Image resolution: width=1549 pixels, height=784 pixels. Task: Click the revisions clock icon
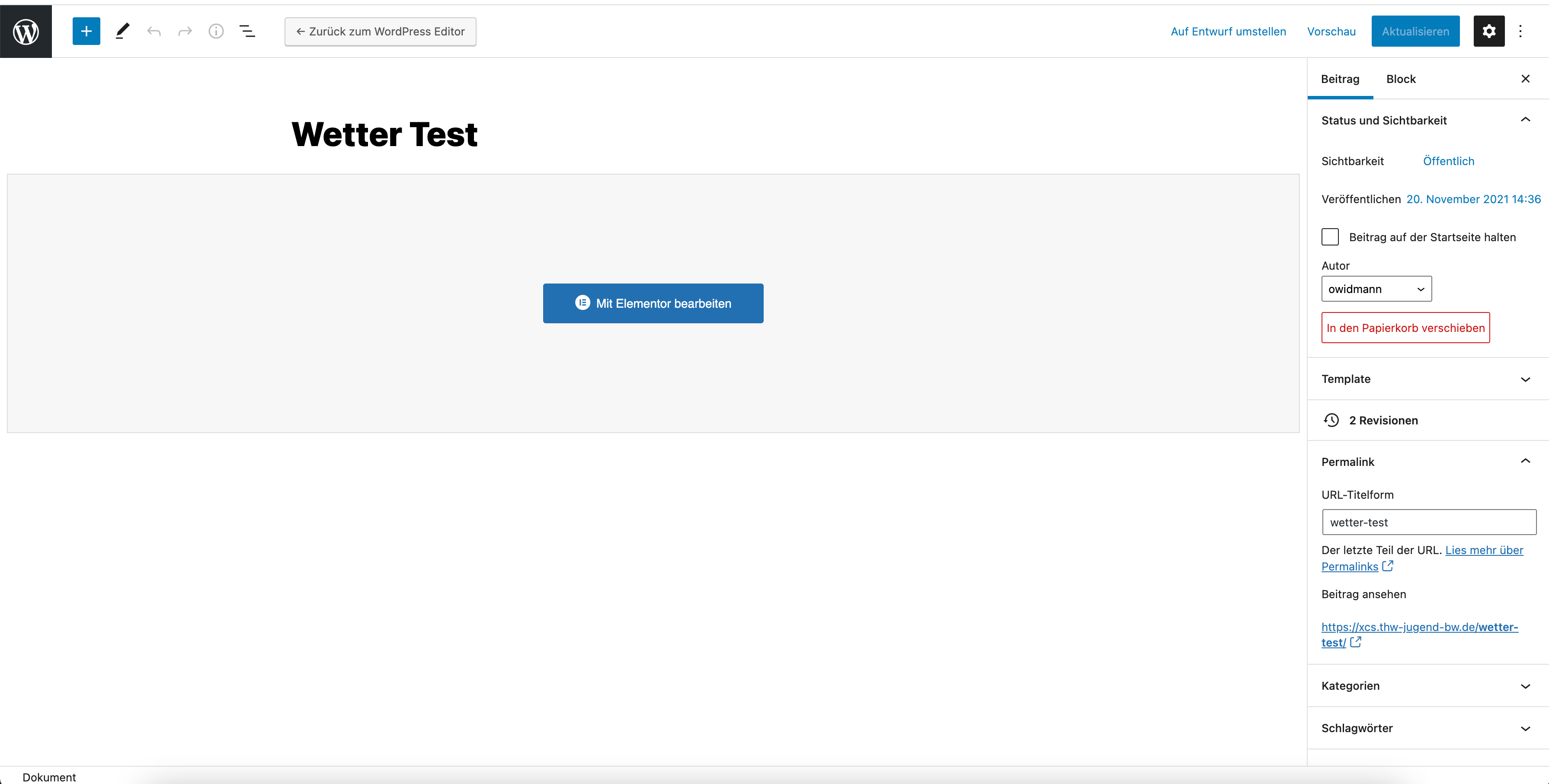1331,420
